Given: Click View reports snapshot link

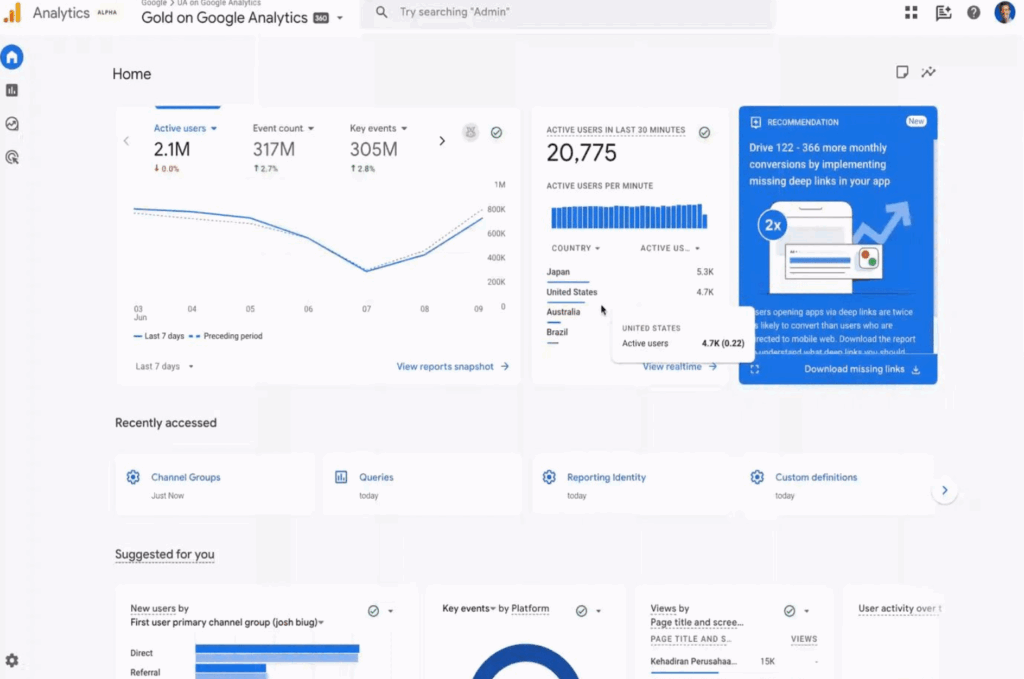Looking at the screenshot, I should point(452,366).
